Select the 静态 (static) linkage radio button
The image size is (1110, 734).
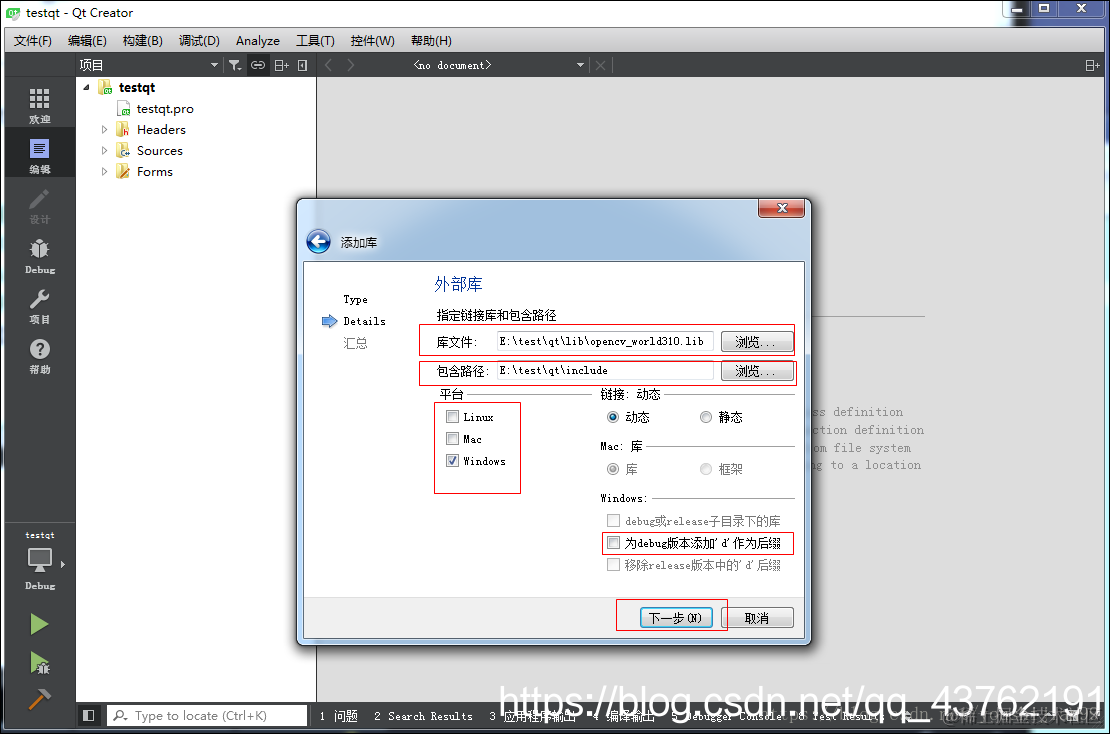pyautogui.click(x=706, y=417)
